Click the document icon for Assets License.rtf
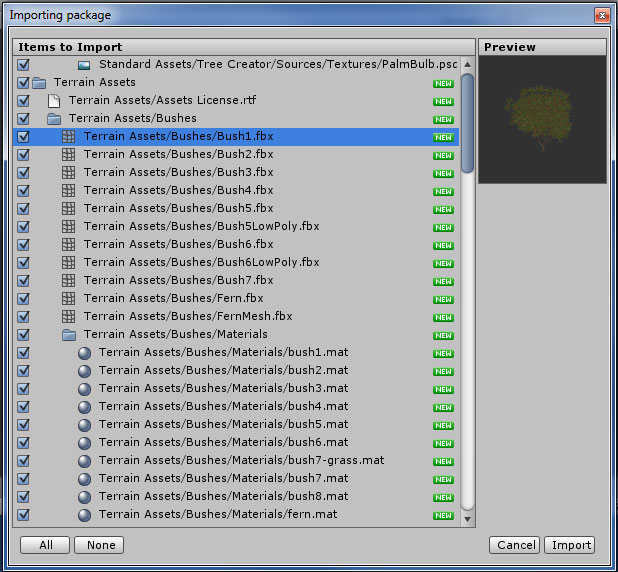The image size is (618, 572). tap(54, 100)
